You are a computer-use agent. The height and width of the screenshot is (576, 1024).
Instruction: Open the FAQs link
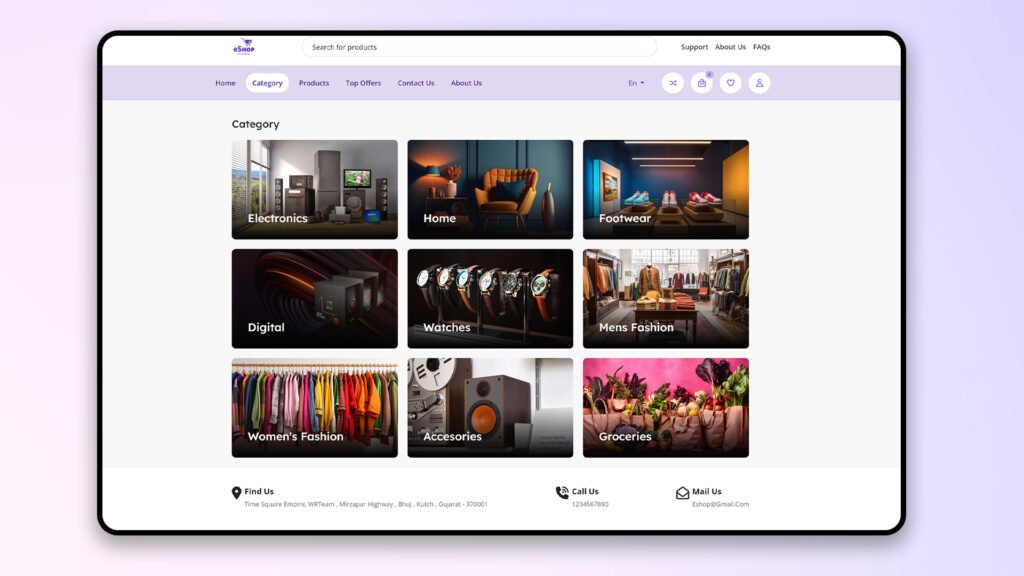pyautogui.click(x=762, y=47)
